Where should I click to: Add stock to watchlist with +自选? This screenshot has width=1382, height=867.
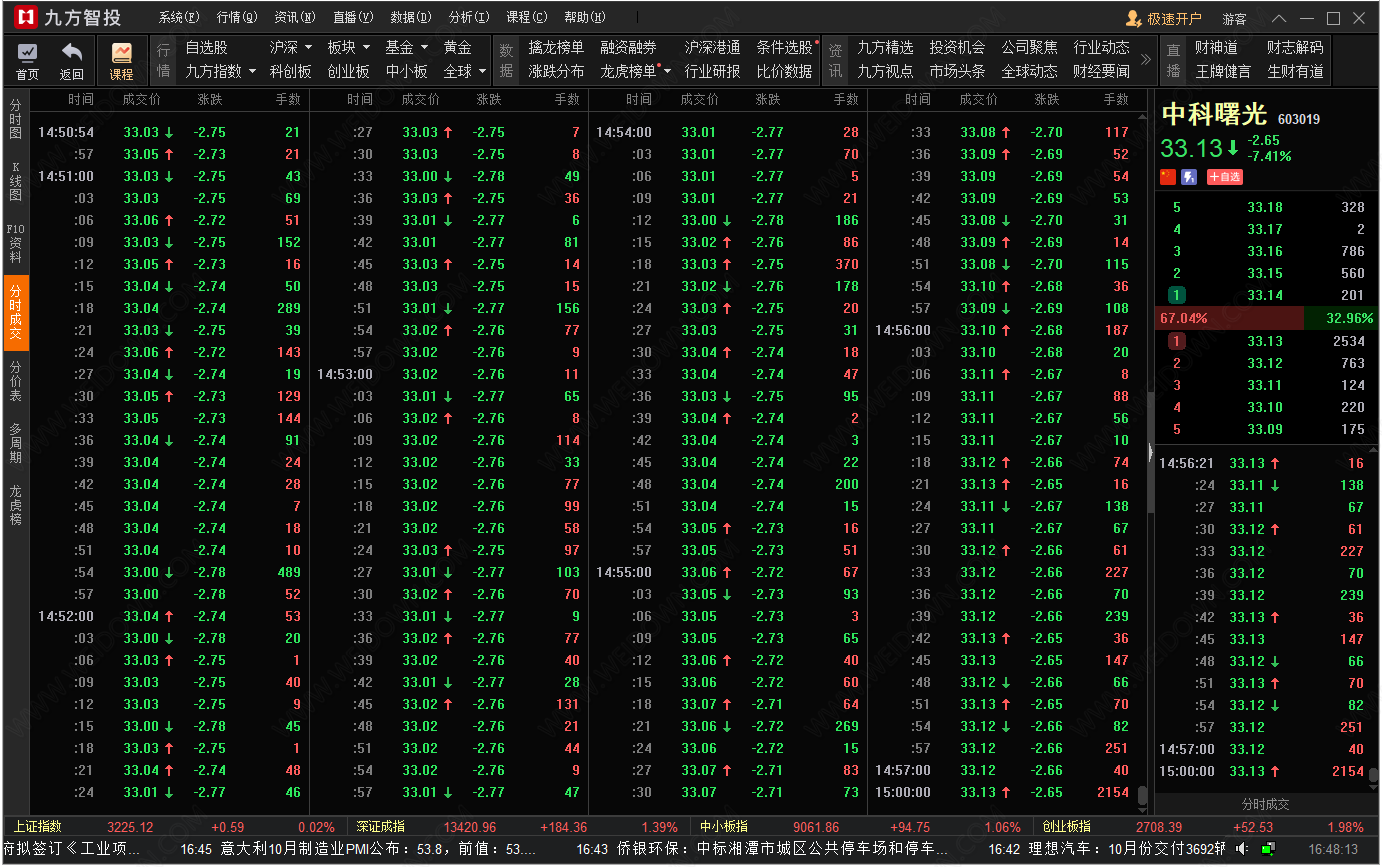(1225, 177)
